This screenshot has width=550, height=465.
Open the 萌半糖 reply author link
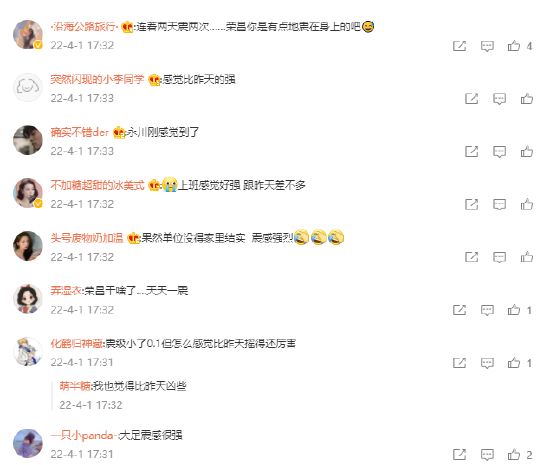coord(75,386)
